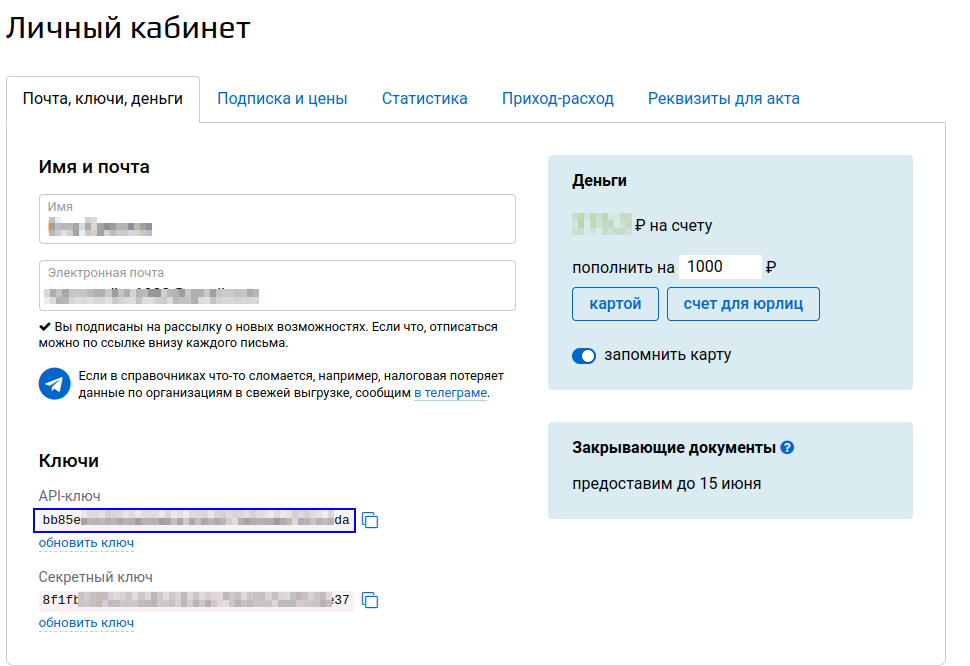Toggle the запомнить карту switch
This screenshot has height=666, width=970.
click(x=584, y=355)
